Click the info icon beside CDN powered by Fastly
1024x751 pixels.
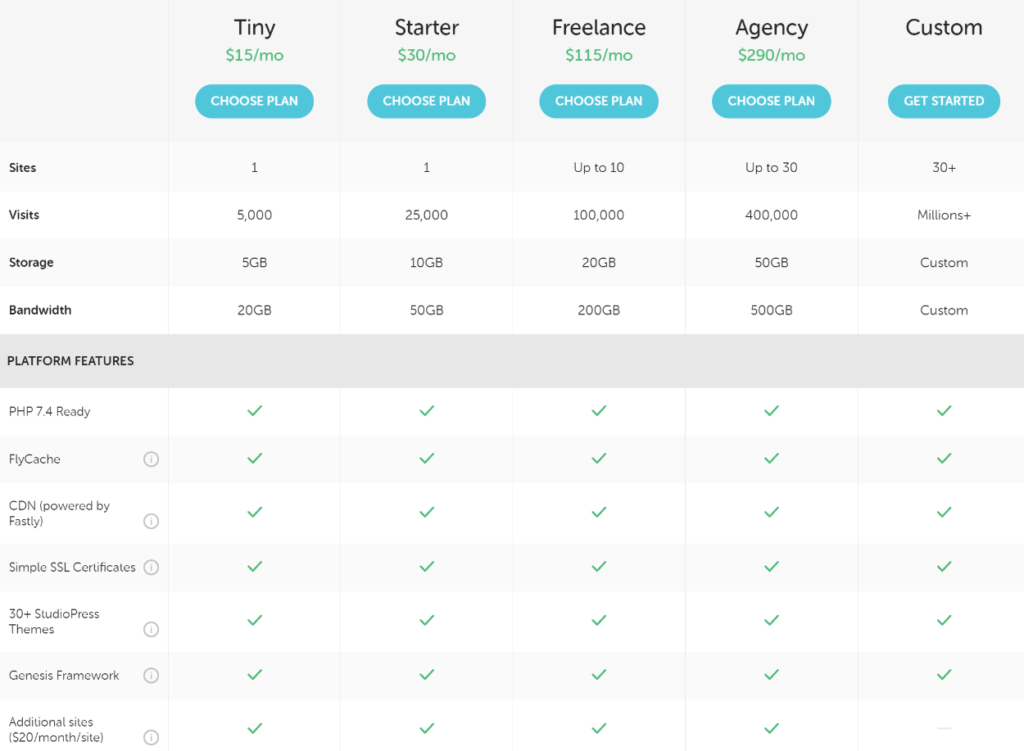pos(151,521)
